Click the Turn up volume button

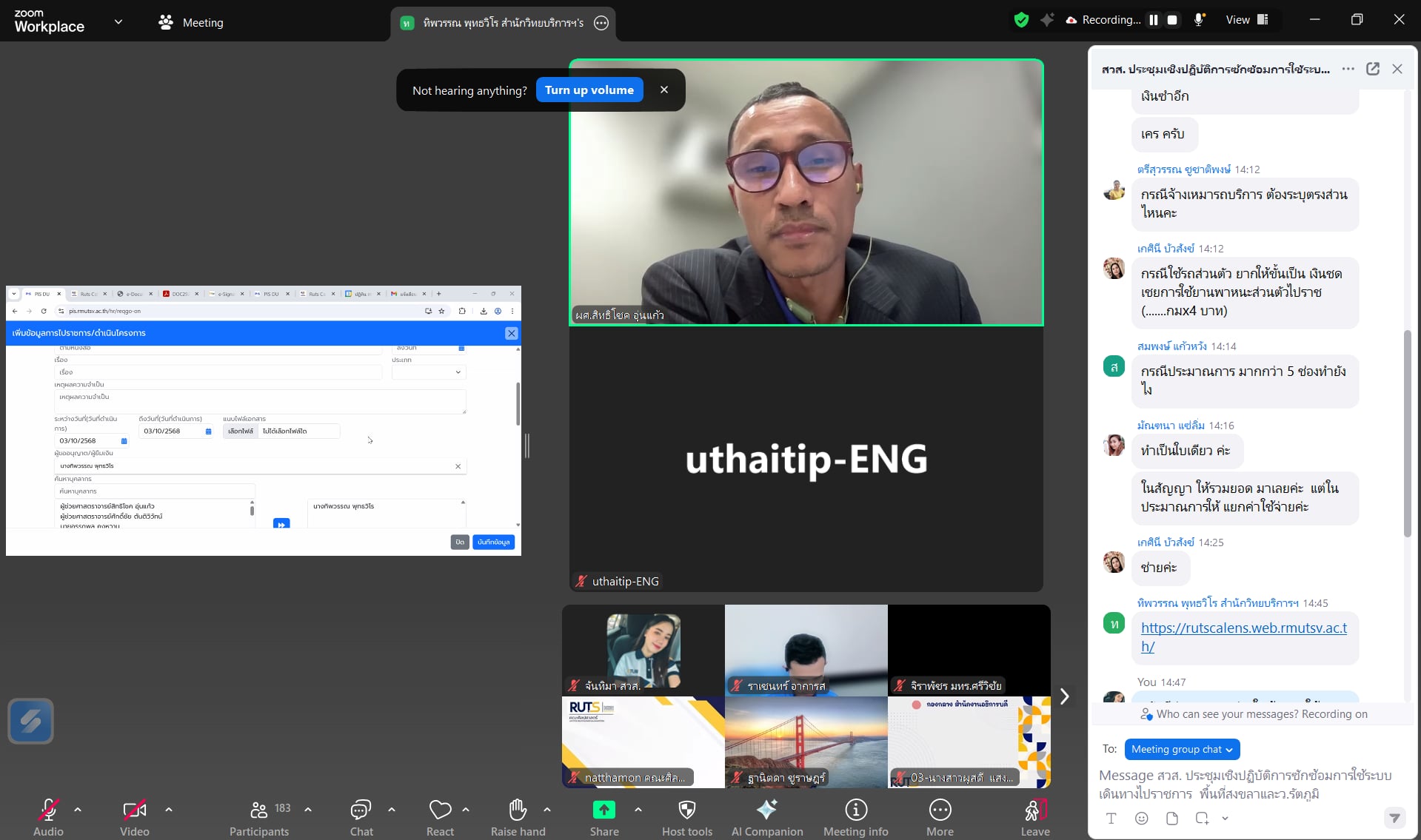tap(589, 90)
